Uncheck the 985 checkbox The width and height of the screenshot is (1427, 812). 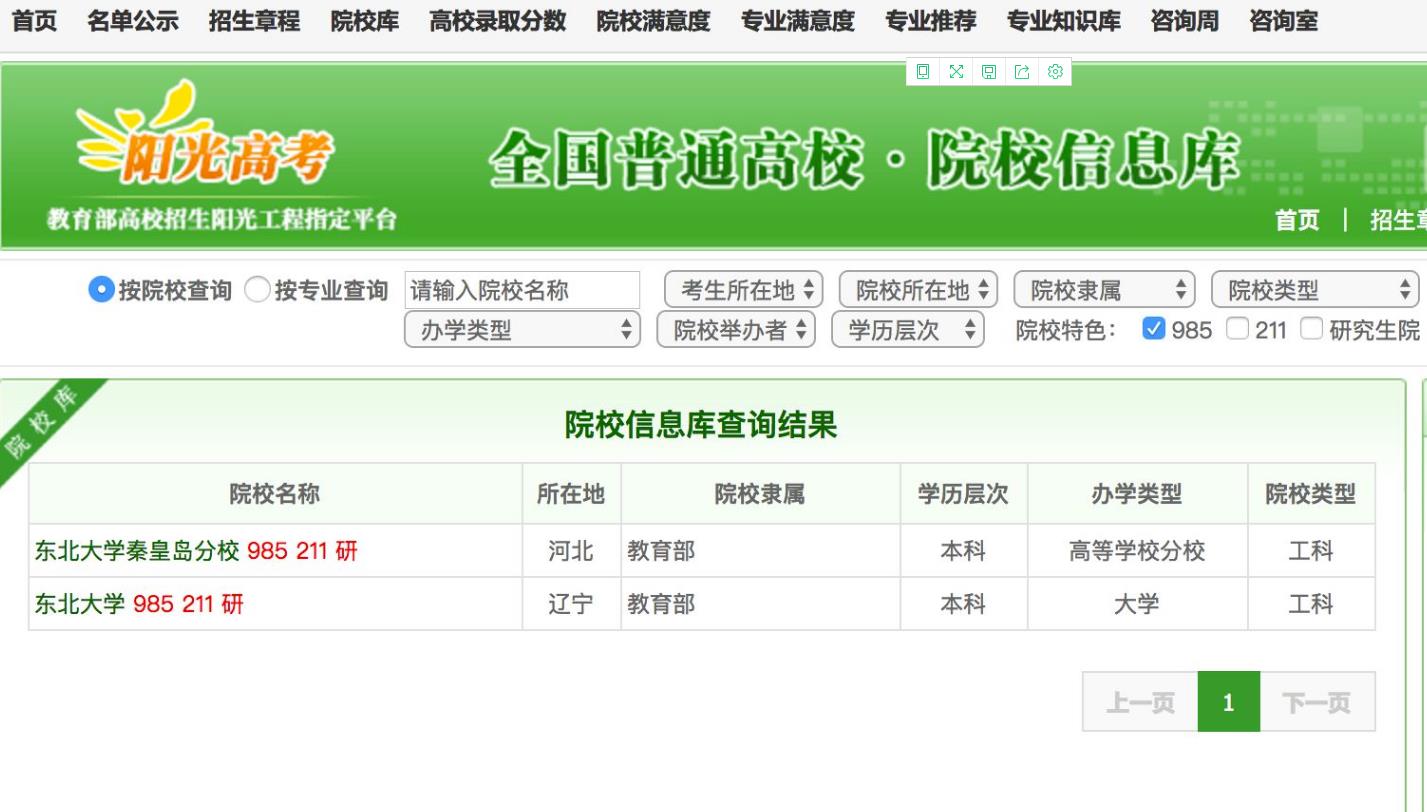(x=1154, y=328)
